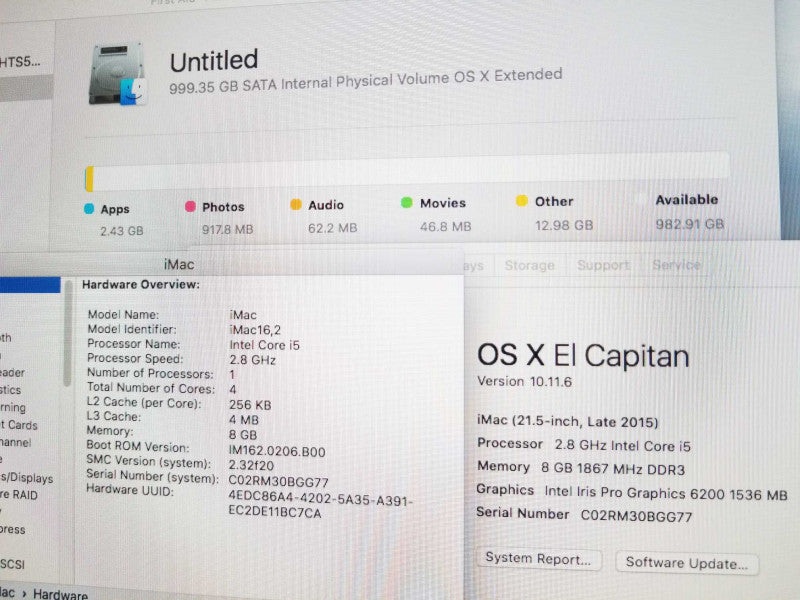Image resolution: width=800 pixels, height=600 pixels.
Task: Click the iMac (21.5-inch, Late 2015) line
Action: coord(567,421)
